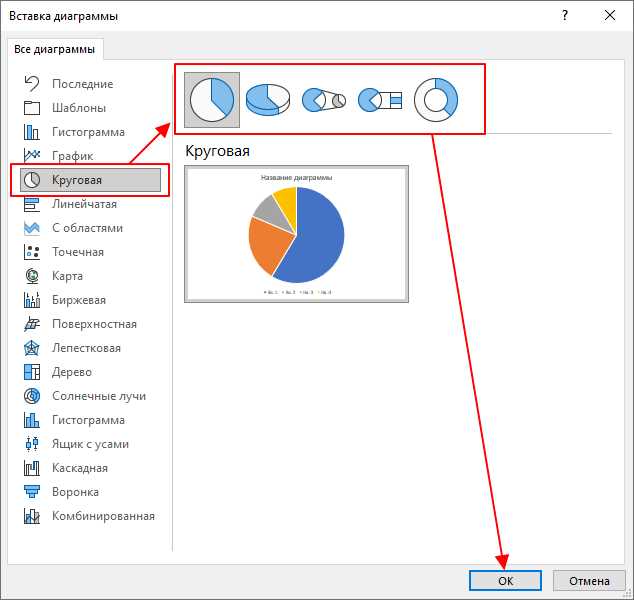Screen dimensions: 634x600
Task: Click the Отмена cancel button
Action: tap(589, 581)
